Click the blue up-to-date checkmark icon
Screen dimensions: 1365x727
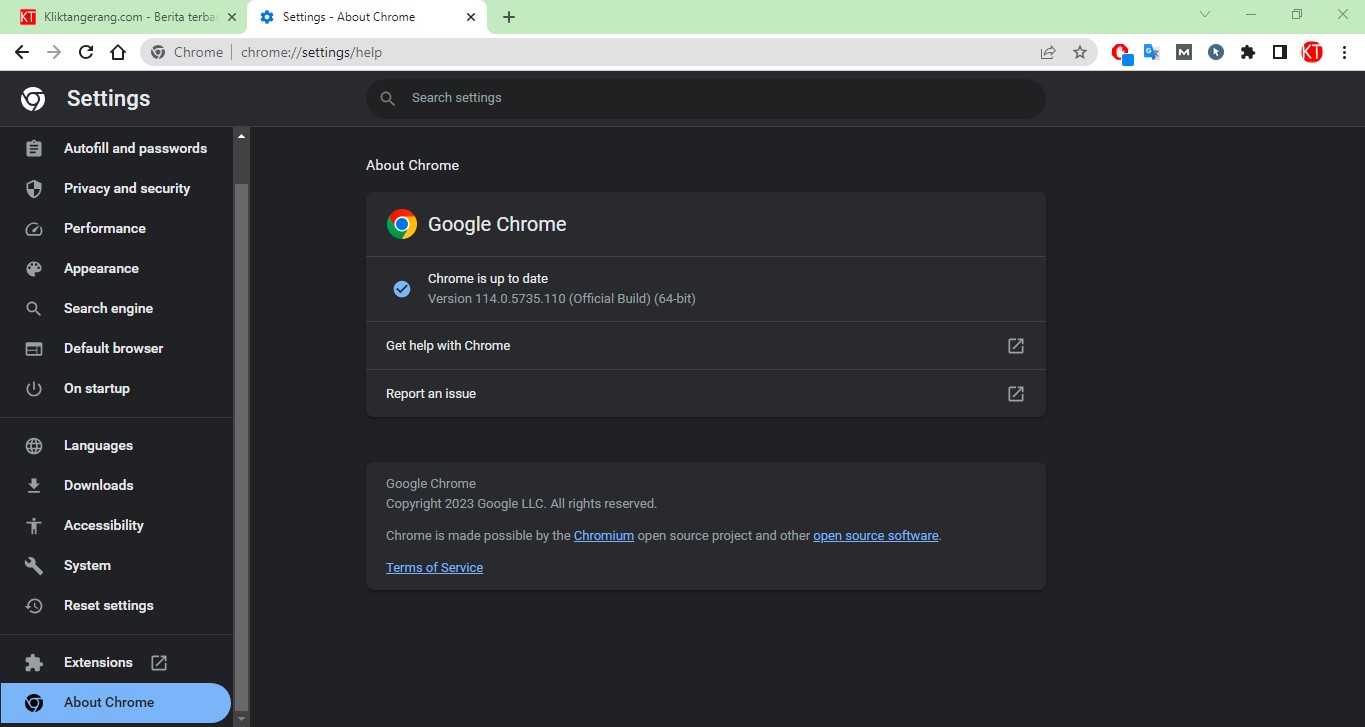[x=402, y=289]
